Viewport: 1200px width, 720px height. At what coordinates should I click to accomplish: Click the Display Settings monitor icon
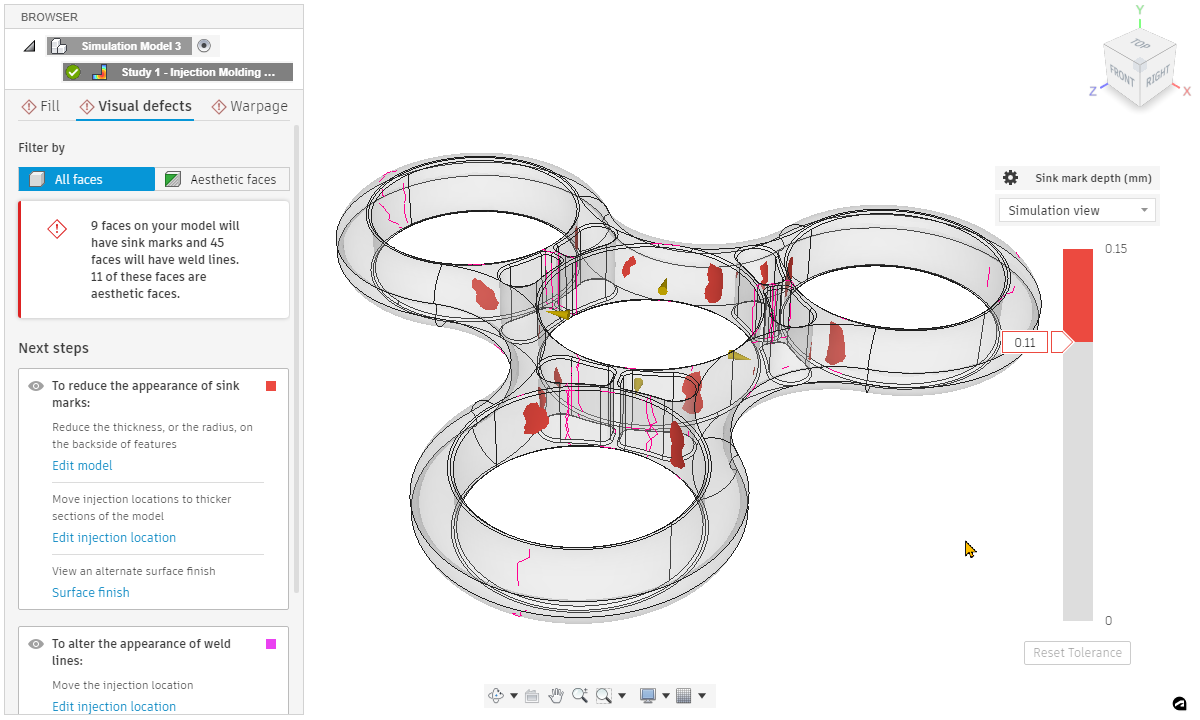click(x=648, y=695)
